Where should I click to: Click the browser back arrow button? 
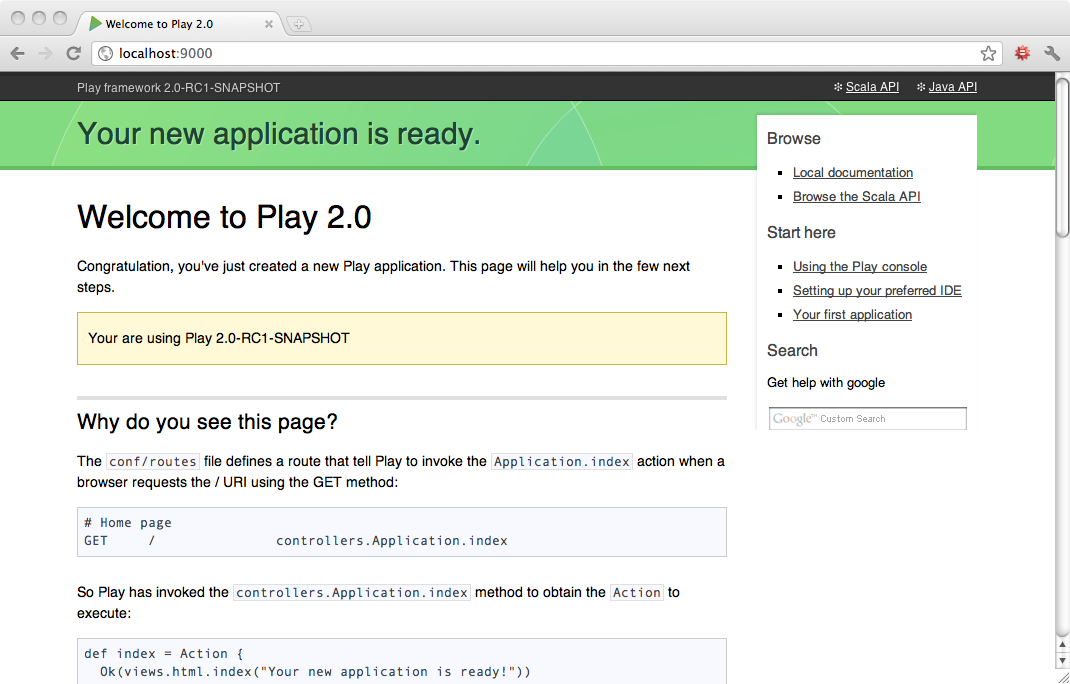tap(17, 54)
